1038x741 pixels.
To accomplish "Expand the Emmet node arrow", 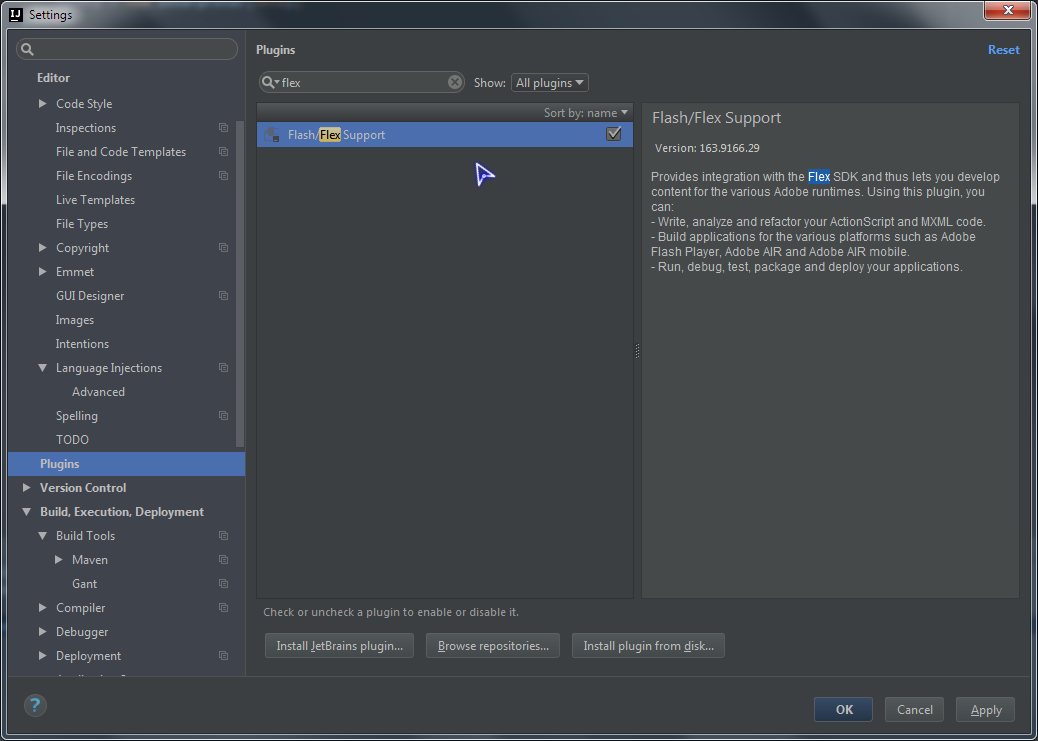I will [42, 272].
